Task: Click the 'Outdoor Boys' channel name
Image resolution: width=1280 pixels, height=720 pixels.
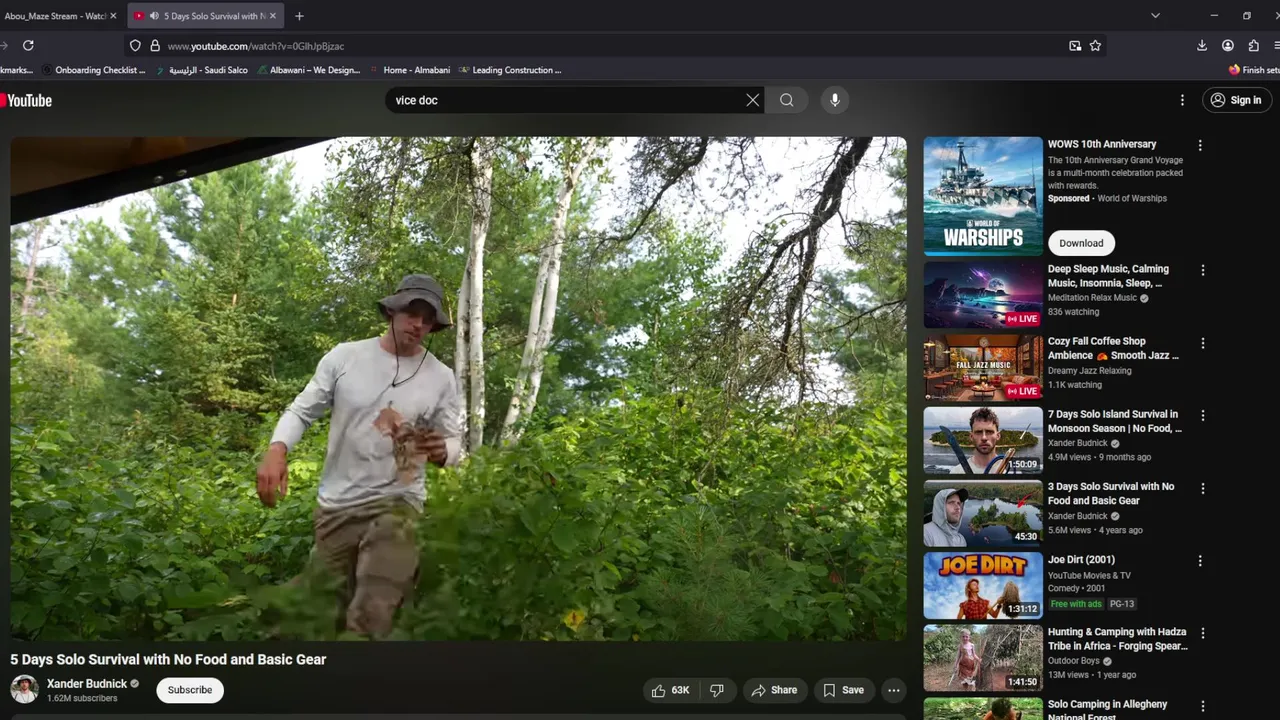Action: coord(1073,661)
